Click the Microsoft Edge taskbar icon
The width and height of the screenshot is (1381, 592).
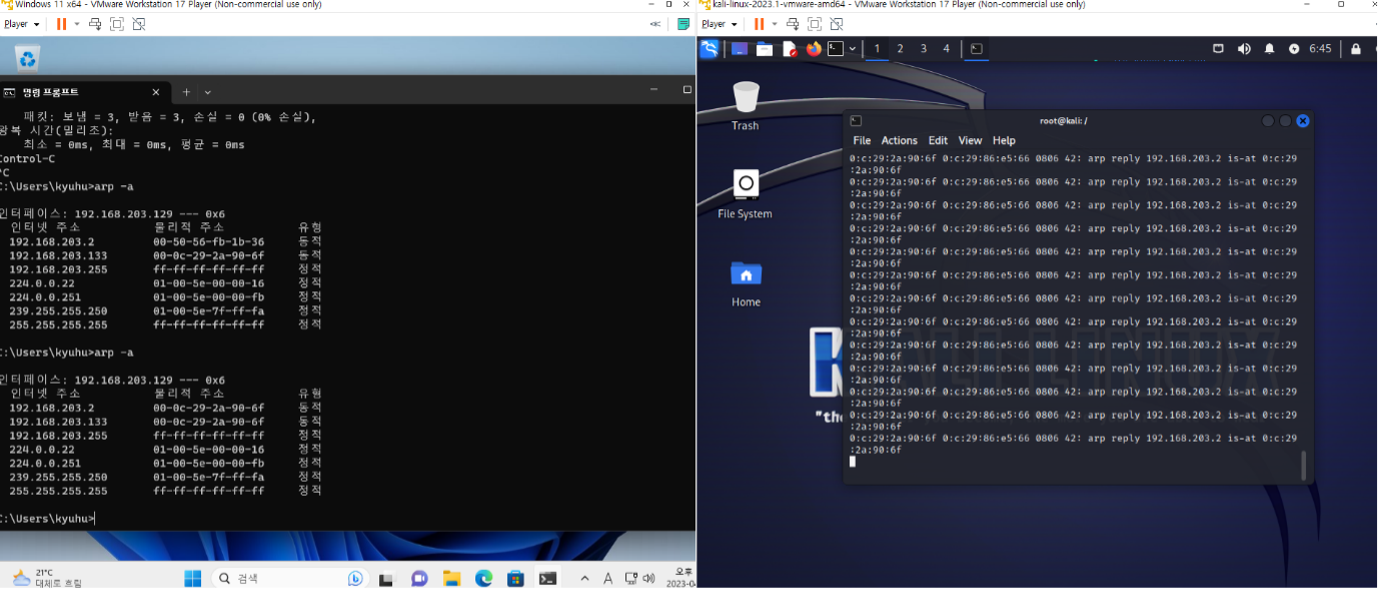click(x=483, y=578)
